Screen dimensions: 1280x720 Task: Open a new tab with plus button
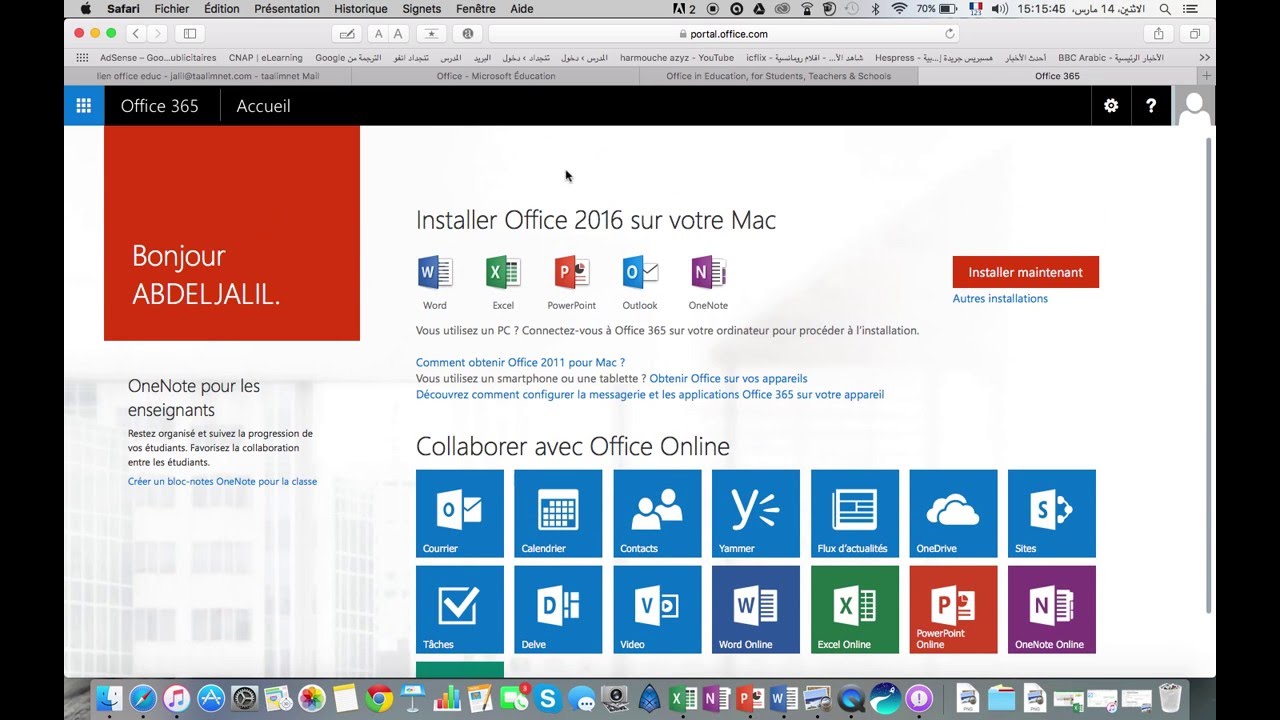click(x=1206, y=76)
